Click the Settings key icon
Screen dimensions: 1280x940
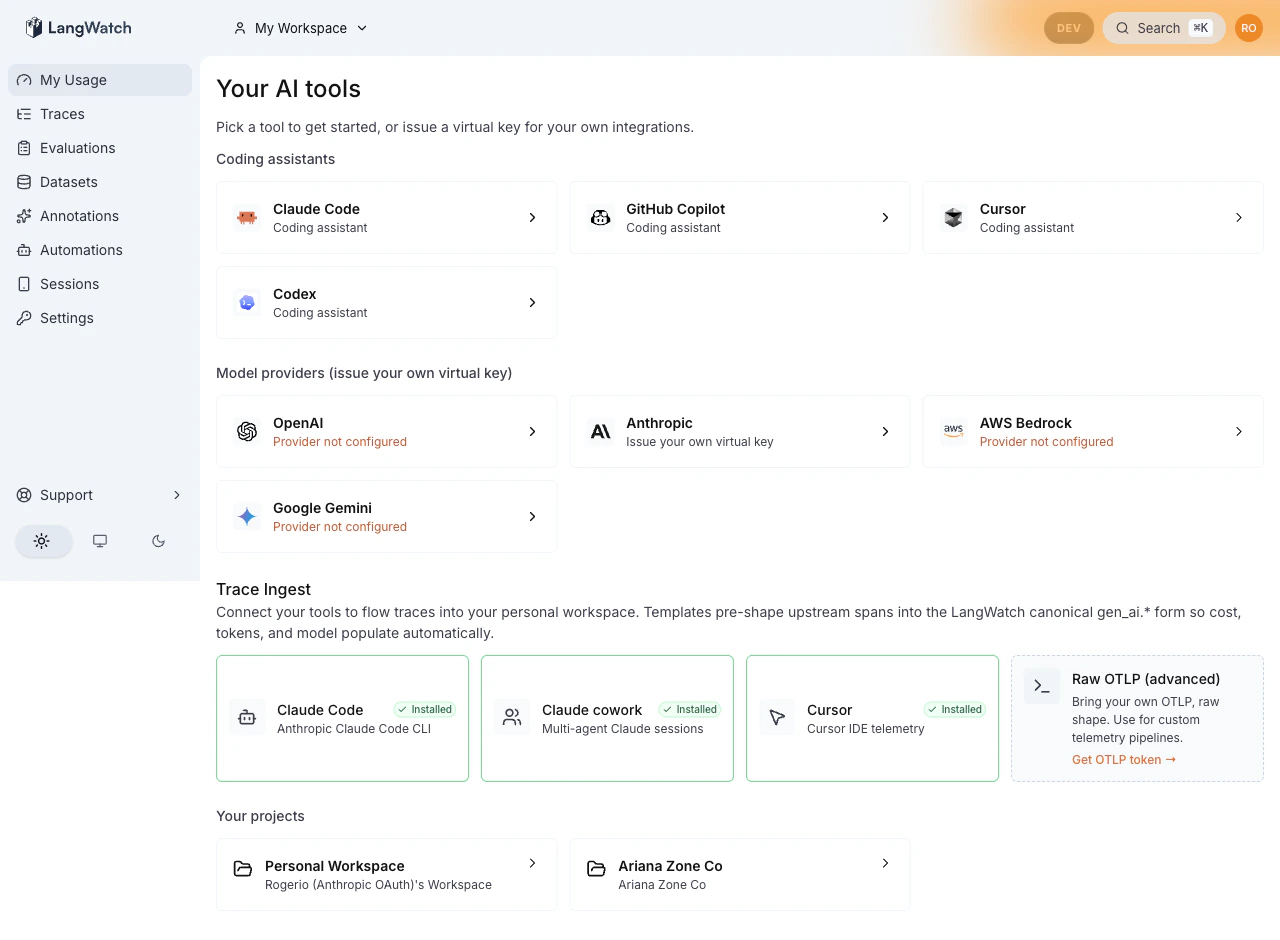[24, 318]
